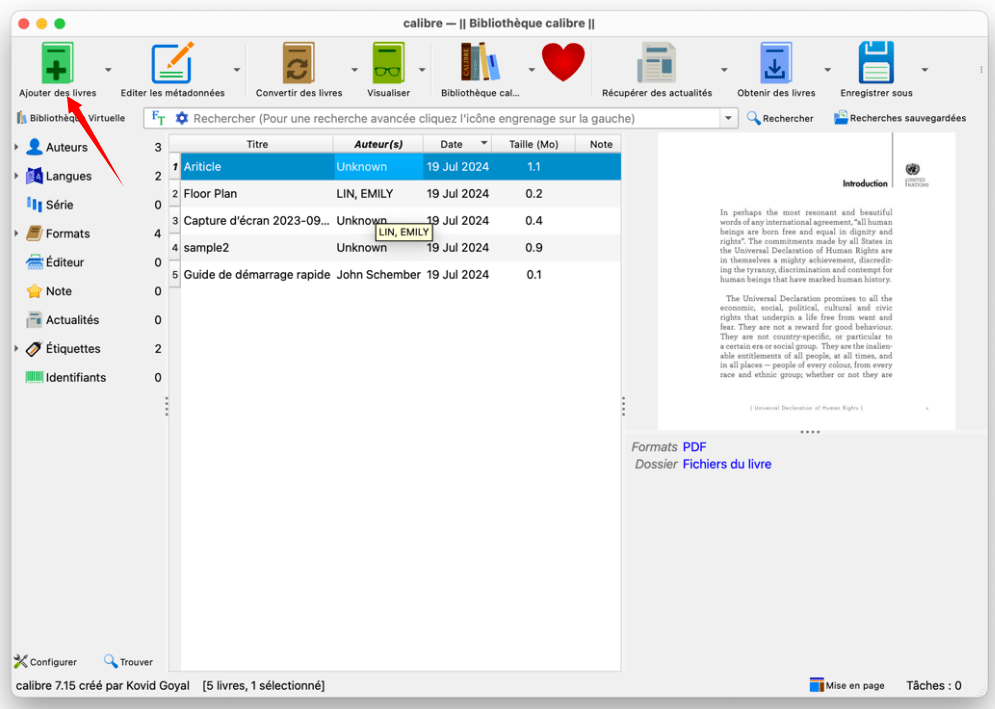The width and height of the screenshot is (995, 709).
Task: Open the PDF format link
Action: pos(694,447)
